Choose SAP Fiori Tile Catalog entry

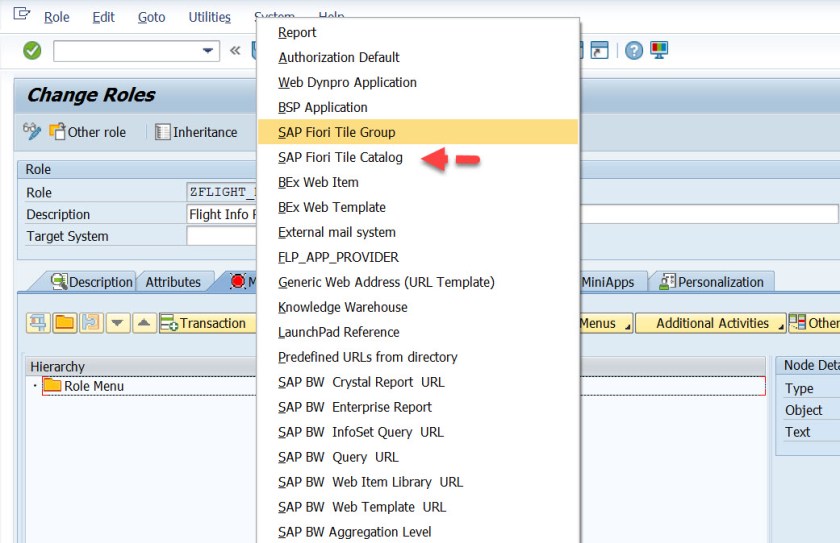418,157
